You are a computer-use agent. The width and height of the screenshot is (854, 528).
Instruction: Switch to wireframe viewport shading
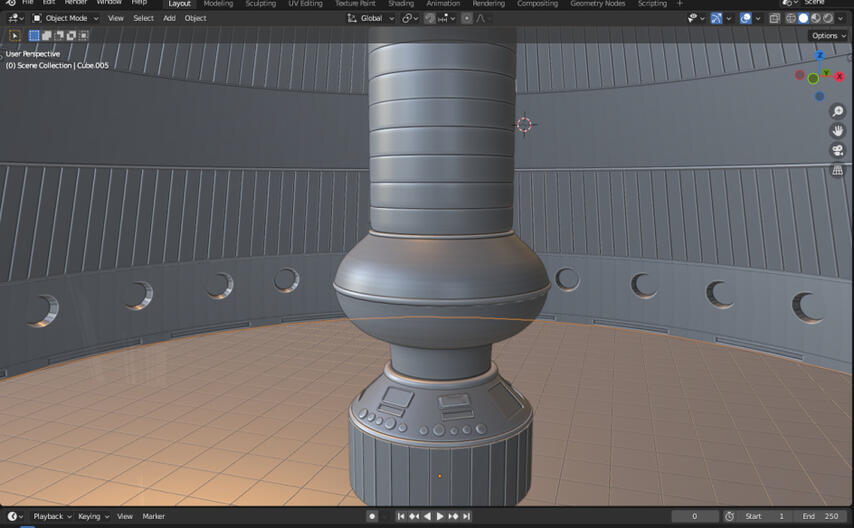coord(791,19)
